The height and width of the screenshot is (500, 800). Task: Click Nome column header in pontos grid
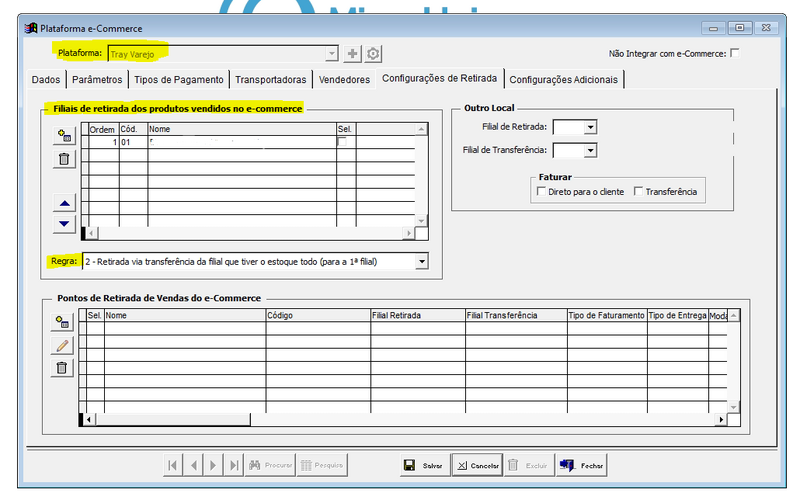tap(185, 315)
